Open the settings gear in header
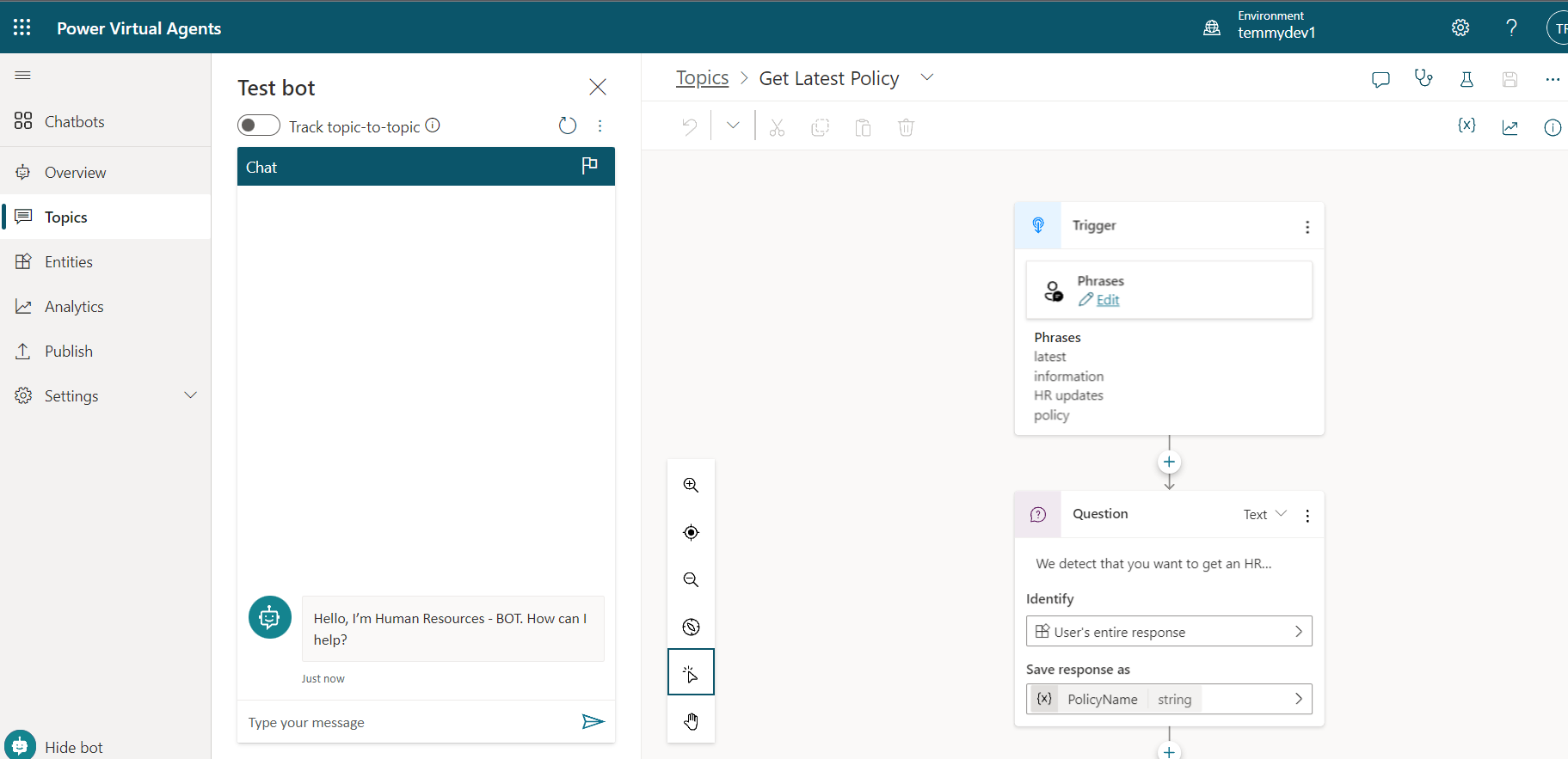 [1460, 28]
